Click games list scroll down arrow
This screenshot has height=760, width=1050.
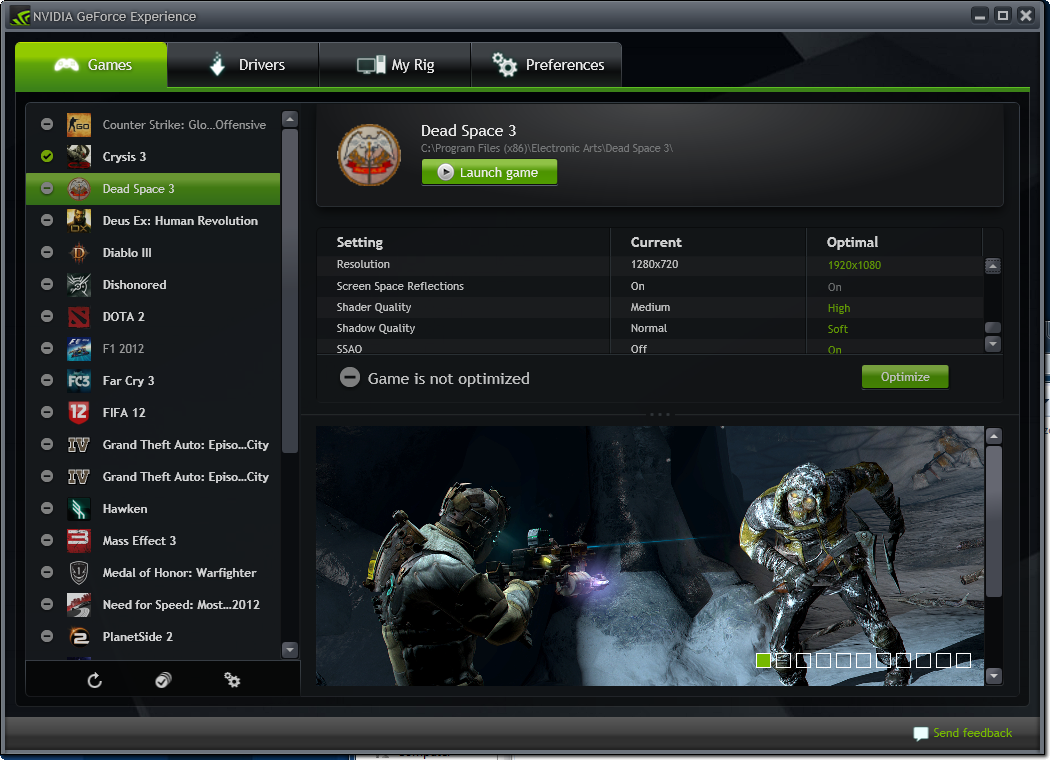pyautogui.click(x=290, y=650)
